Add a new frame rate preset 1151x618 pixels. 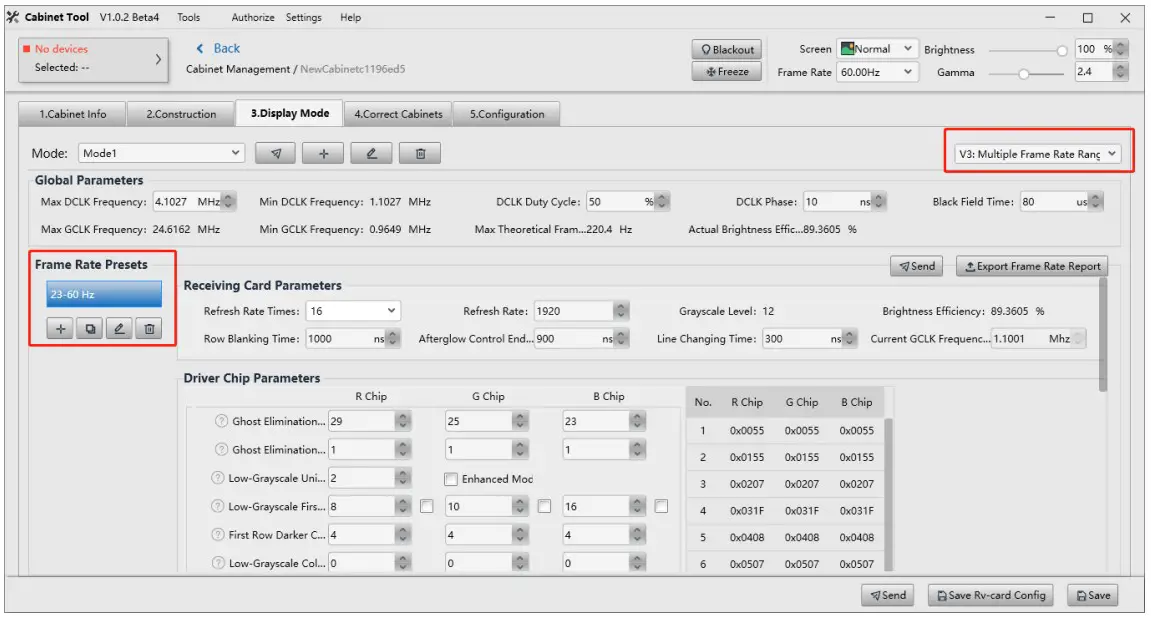point(60,328)
